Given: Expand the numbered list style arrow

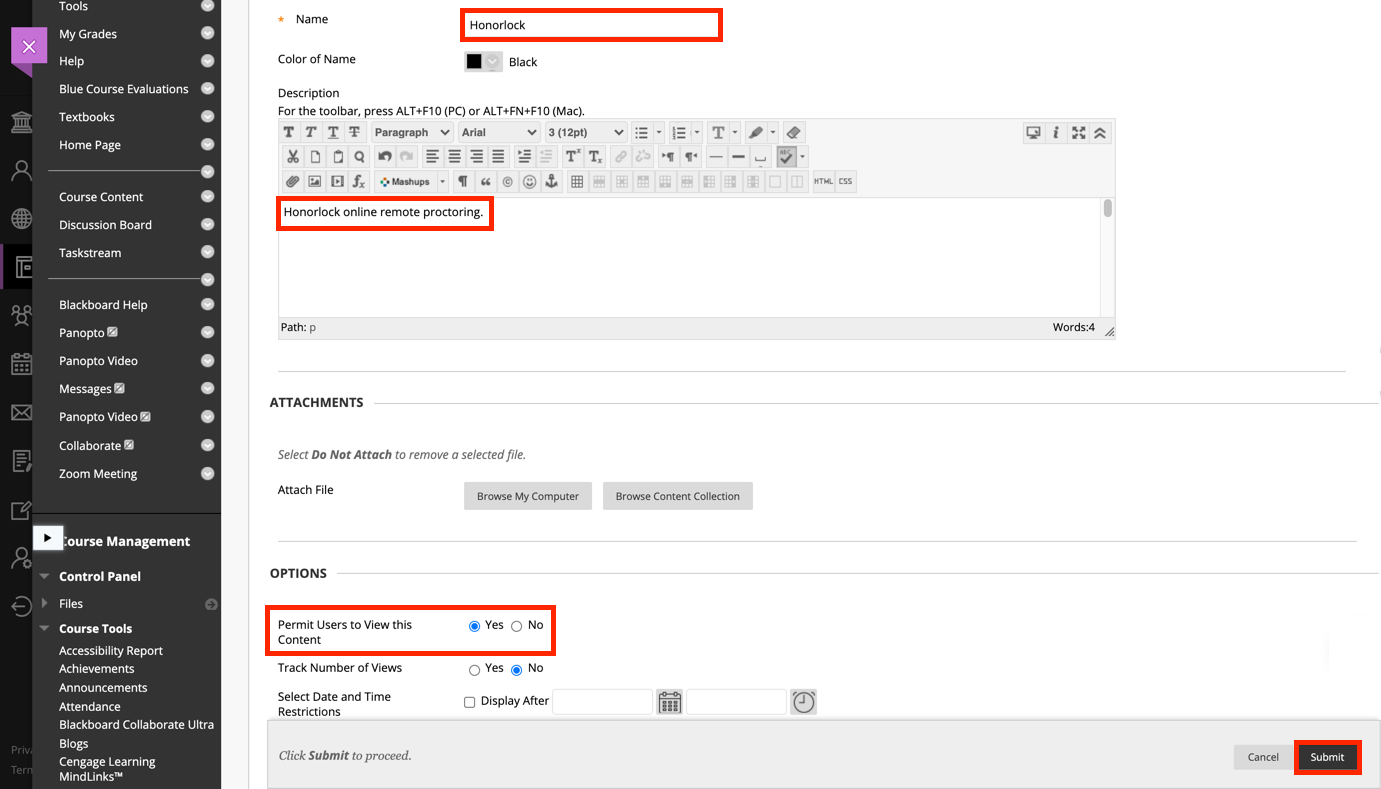Looking at the screenshot, I should click(x=697, y=132).
